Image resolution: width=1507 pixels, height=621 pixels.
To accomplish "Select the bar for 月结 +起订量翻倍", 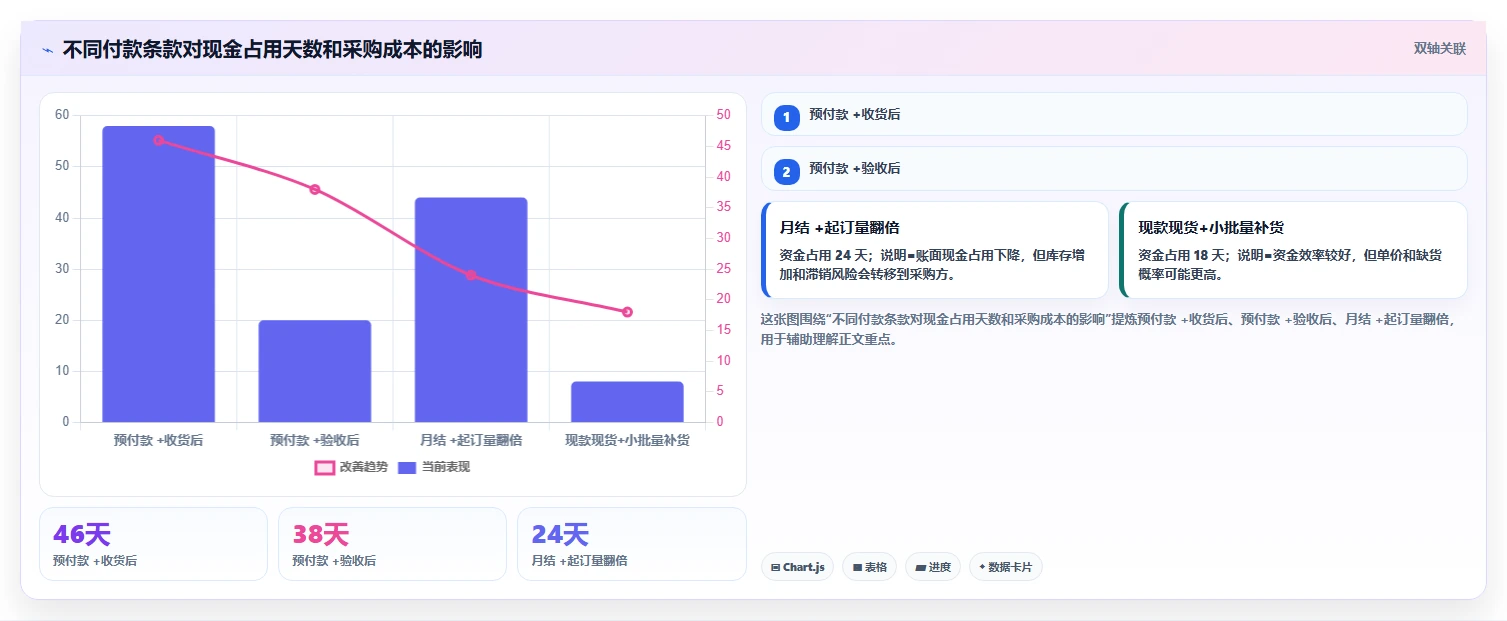I will tap(471, 310).
